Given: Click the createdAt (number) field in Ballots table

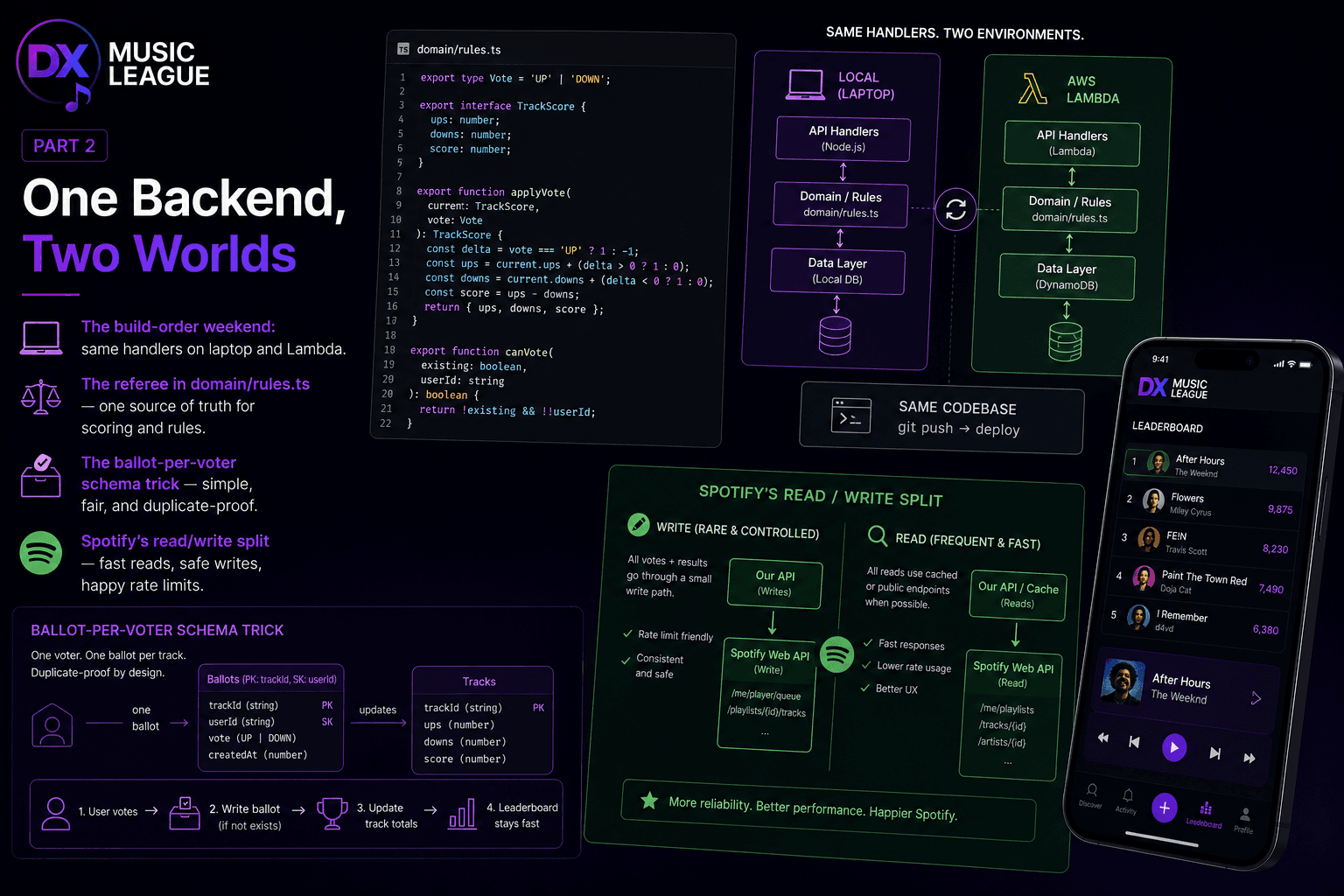Looking at the screenshot, I should [x=258, y=755].
